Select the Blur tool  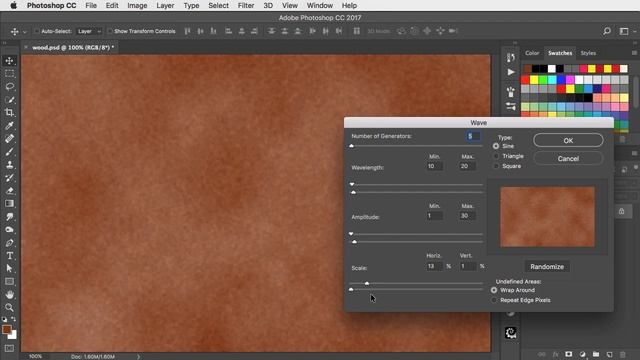pyautogui.click(x=9, y=217)
